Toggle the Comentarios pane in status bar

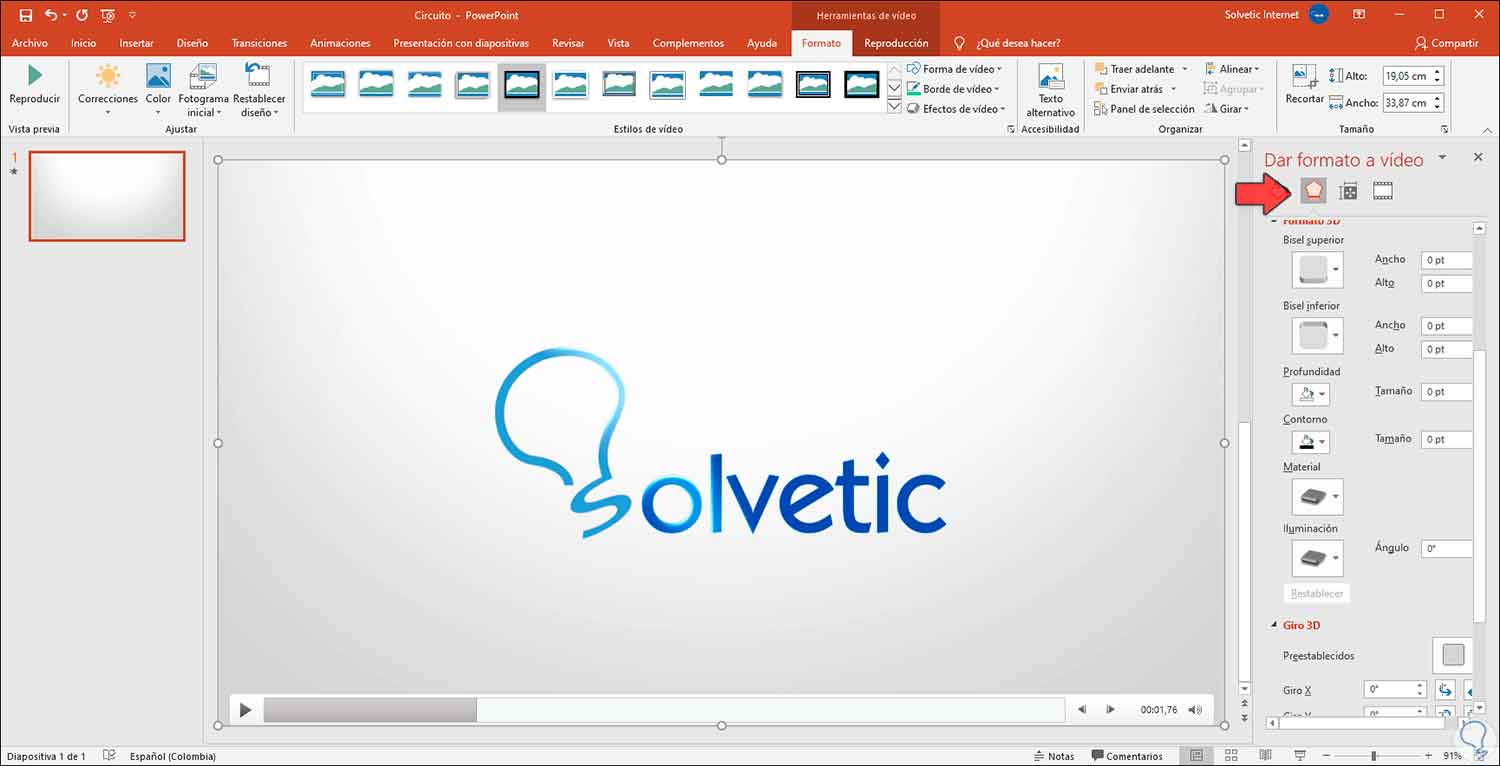tap(1128, 756)
